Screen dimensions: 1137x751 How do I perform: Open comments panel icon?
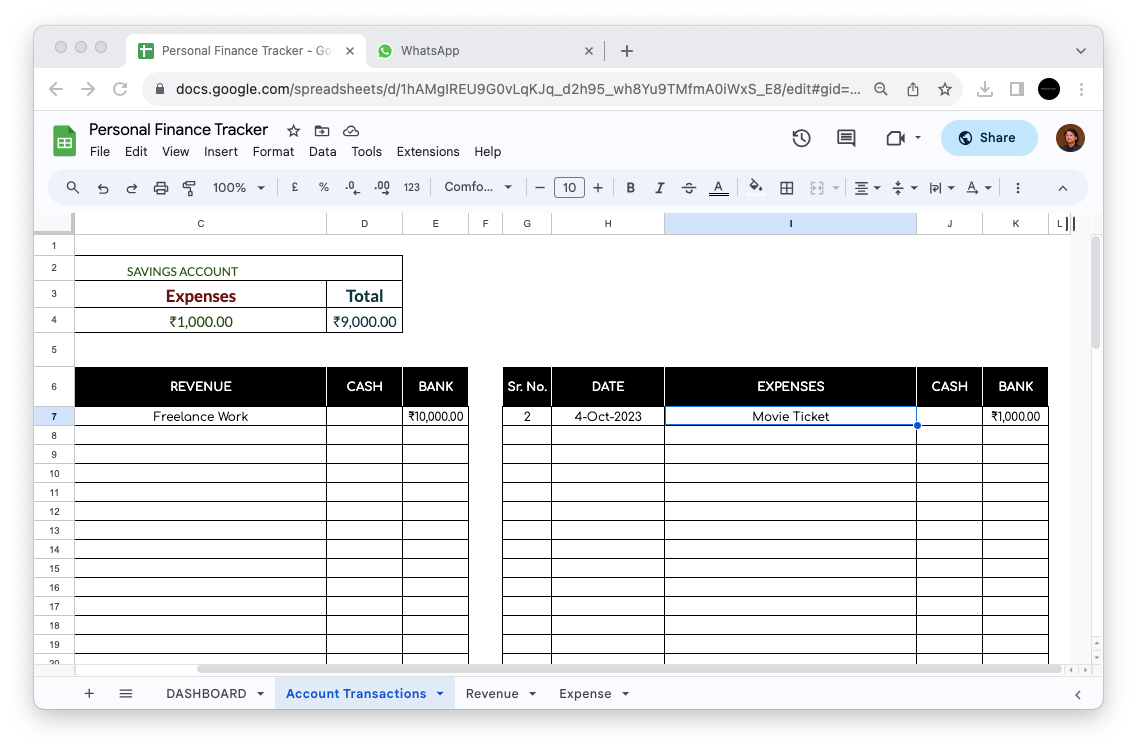tap(845, 138)
